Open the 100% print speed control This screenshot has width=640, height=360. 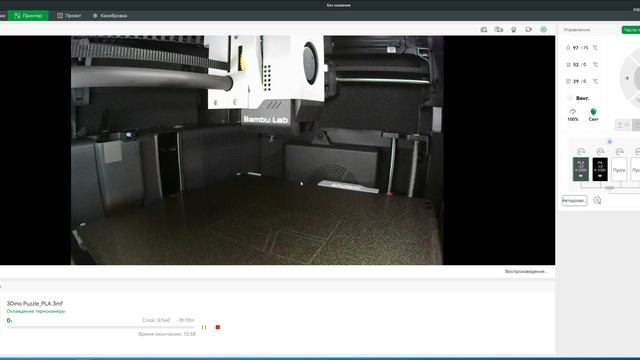coord(573,115)
